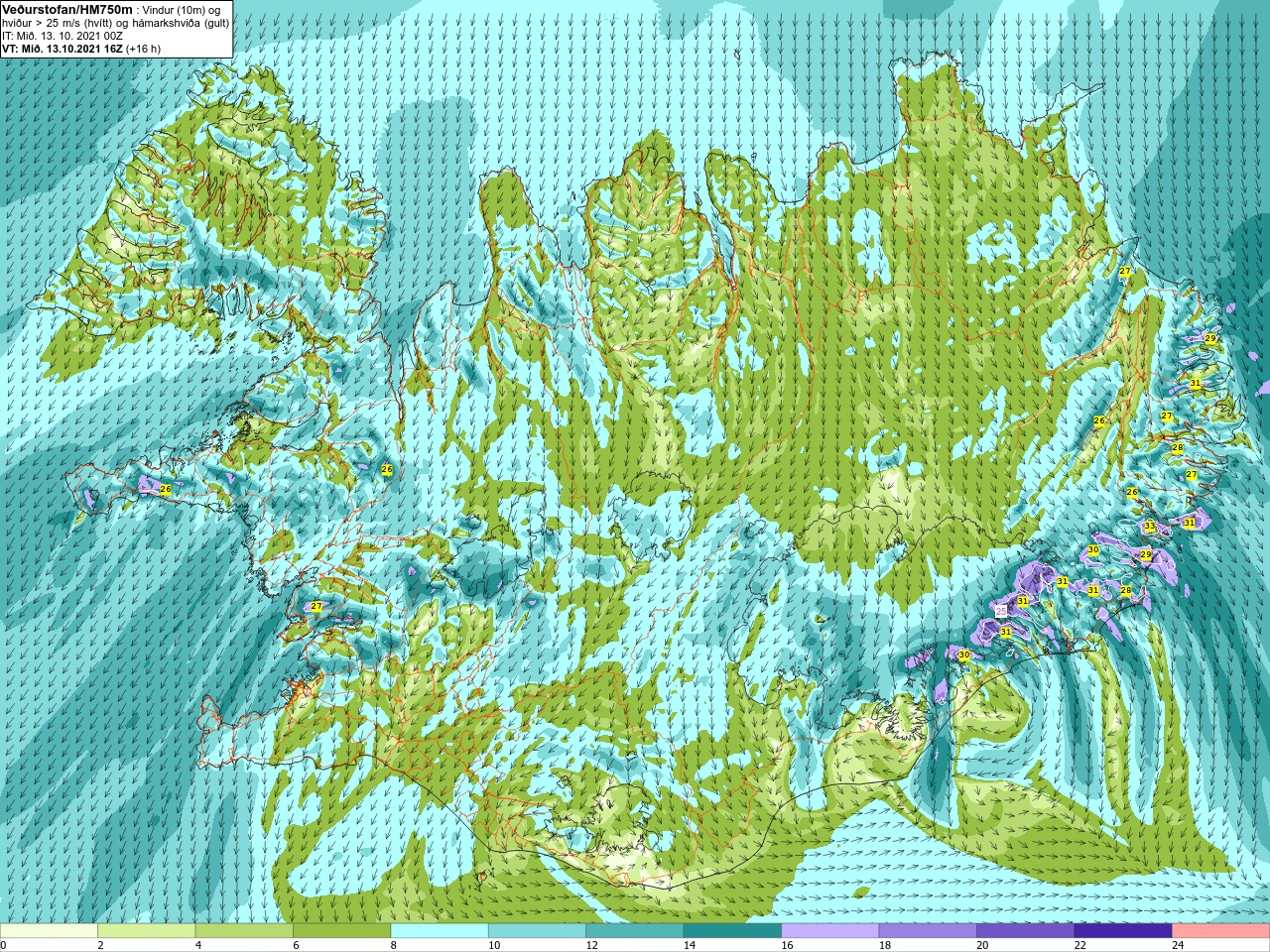
Task: Select the 4–6 m/s green legend swatch
Action: 244,931
